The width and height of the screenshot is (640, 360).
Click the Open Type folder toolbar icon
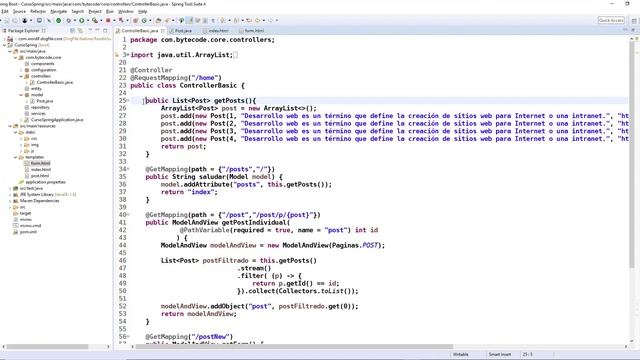[x=158, y=20]
